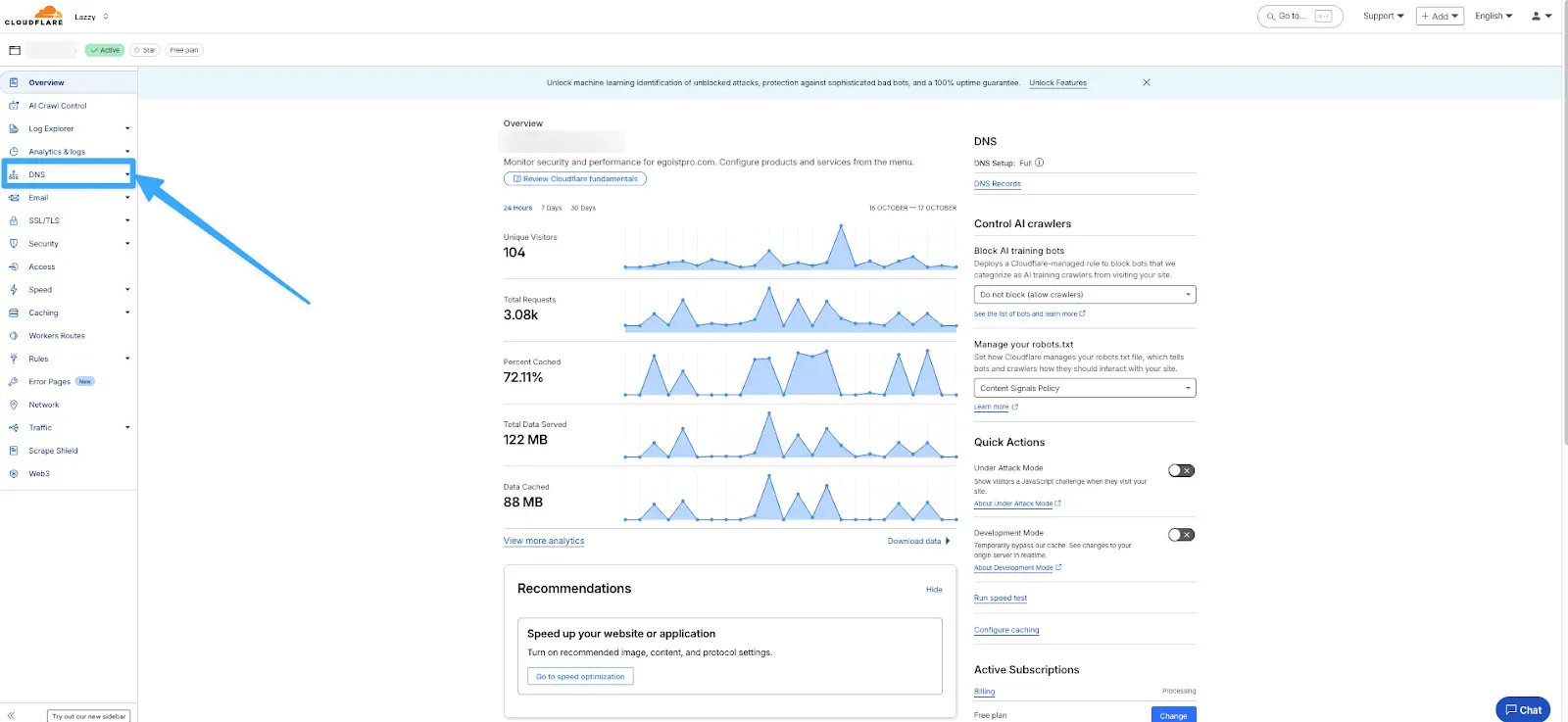Turn on Development Mode switch
This screenshot has height=722, width=1568.
1181,535
